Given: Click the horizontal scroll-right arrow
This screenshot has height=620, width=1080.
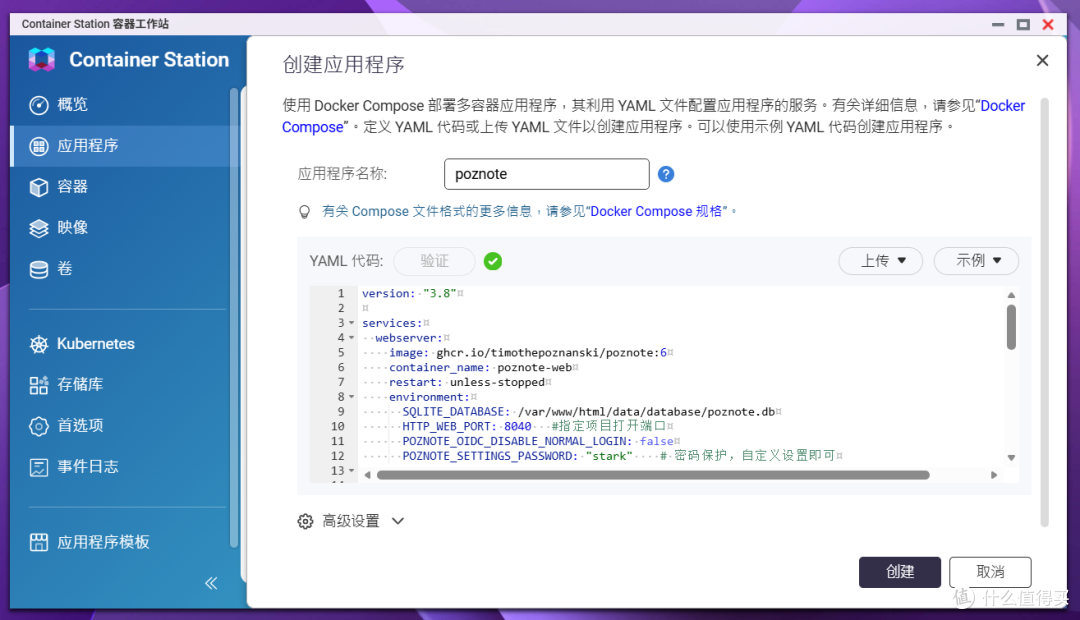Looking at the screenshot, I should pos(993,475).
